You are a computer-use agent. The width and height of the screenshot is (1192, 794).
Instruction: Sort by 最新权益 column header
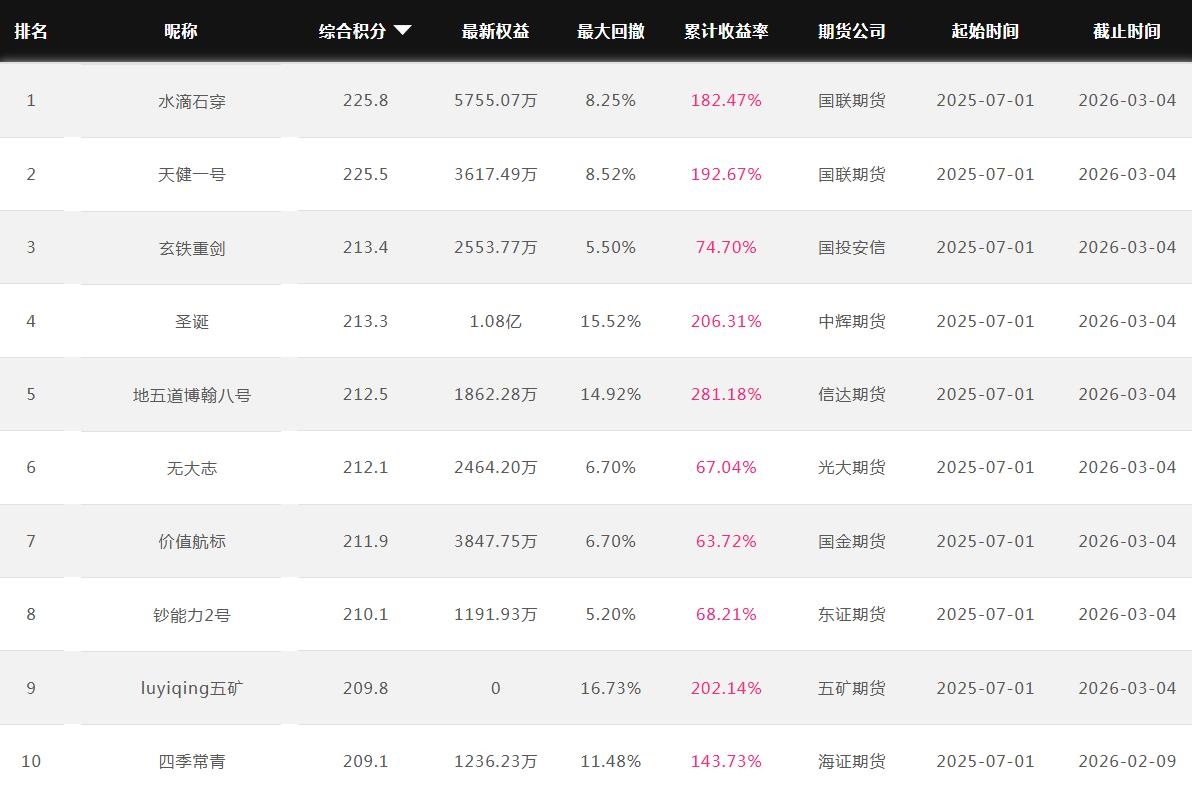coord(495,31)
